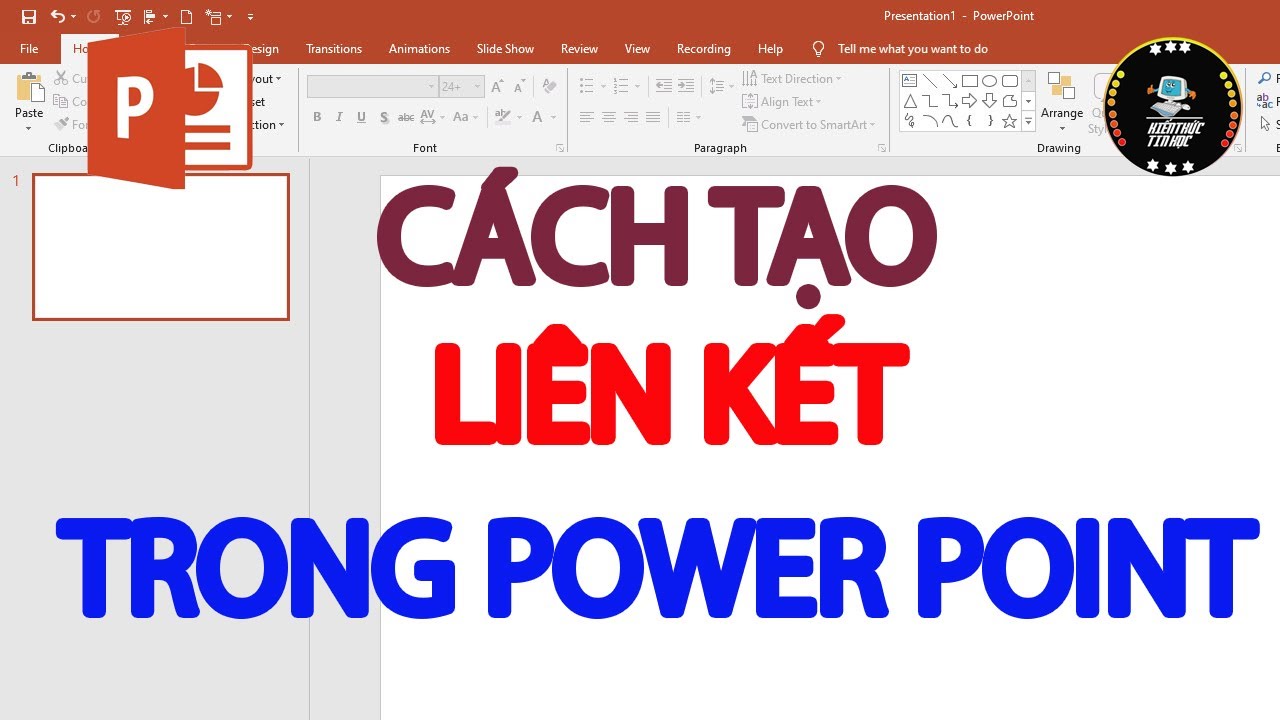The image size is (1280, 720).
Task: Decrease the list indent level
Action: pyautogui.click(x=665, y=87)
